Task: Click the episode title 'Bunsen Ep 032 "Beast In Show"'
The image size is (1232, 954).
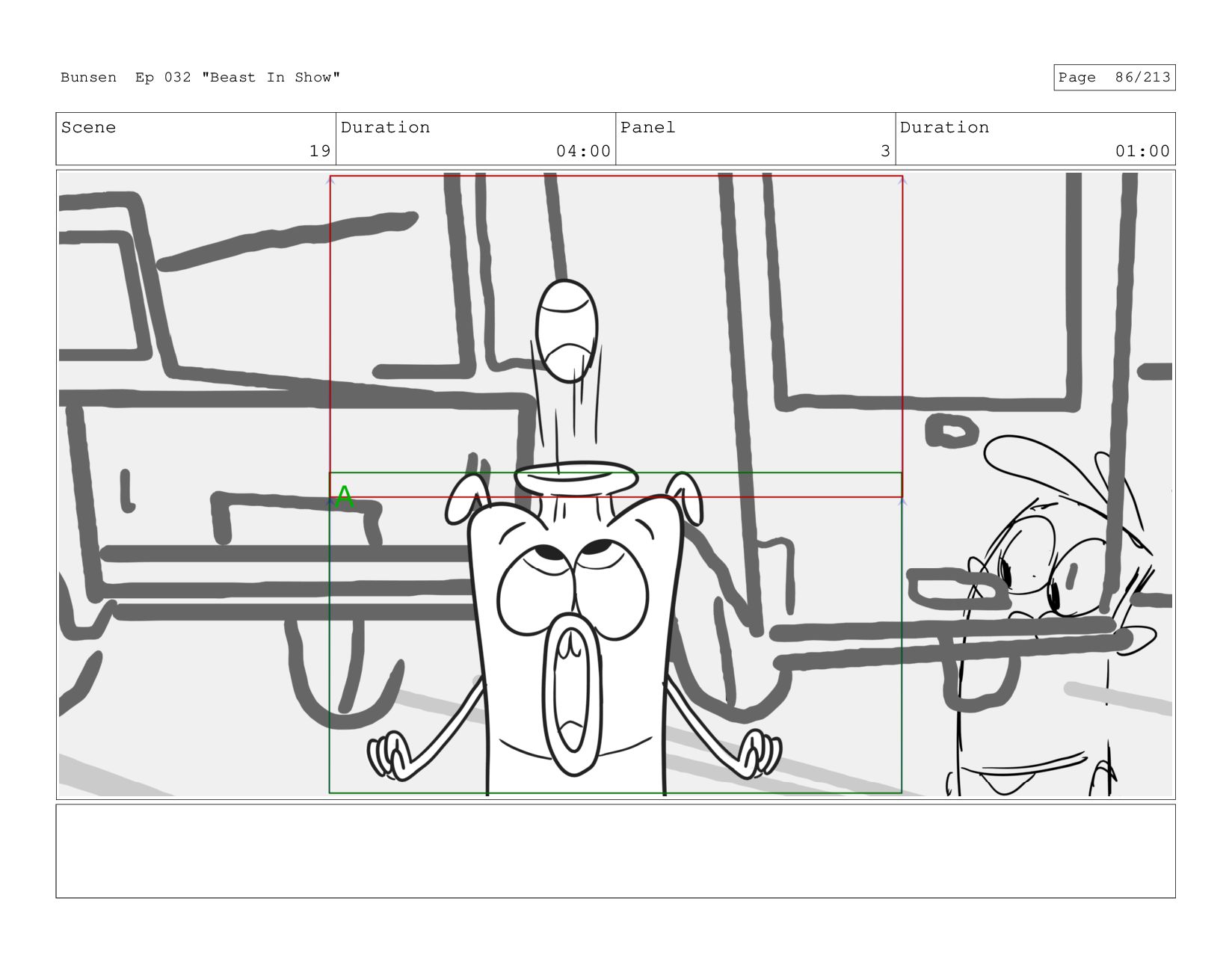Action: (200, 78)
